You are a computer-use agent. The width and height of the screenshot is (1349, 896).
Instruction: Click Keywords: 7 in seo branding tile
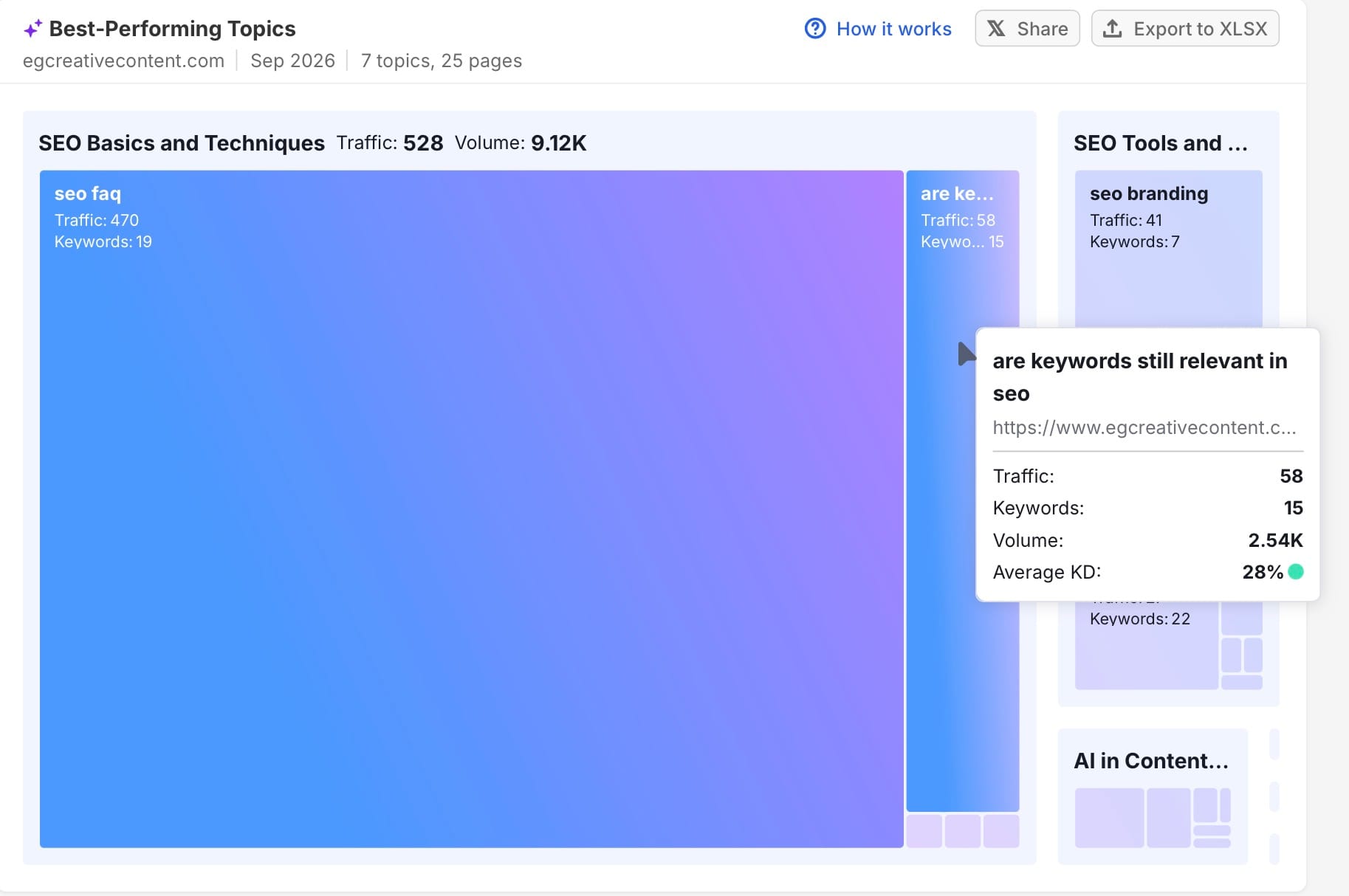(x=1135, y=241)
